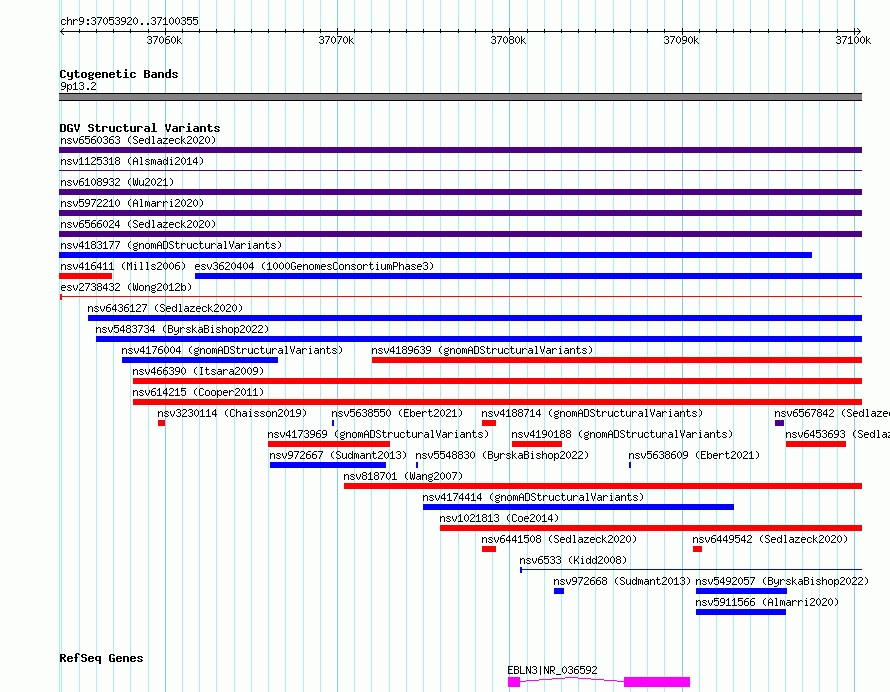
Task: Click the nsv4176004 gnomAD blue bar
Action: click(x=200, y=360)
